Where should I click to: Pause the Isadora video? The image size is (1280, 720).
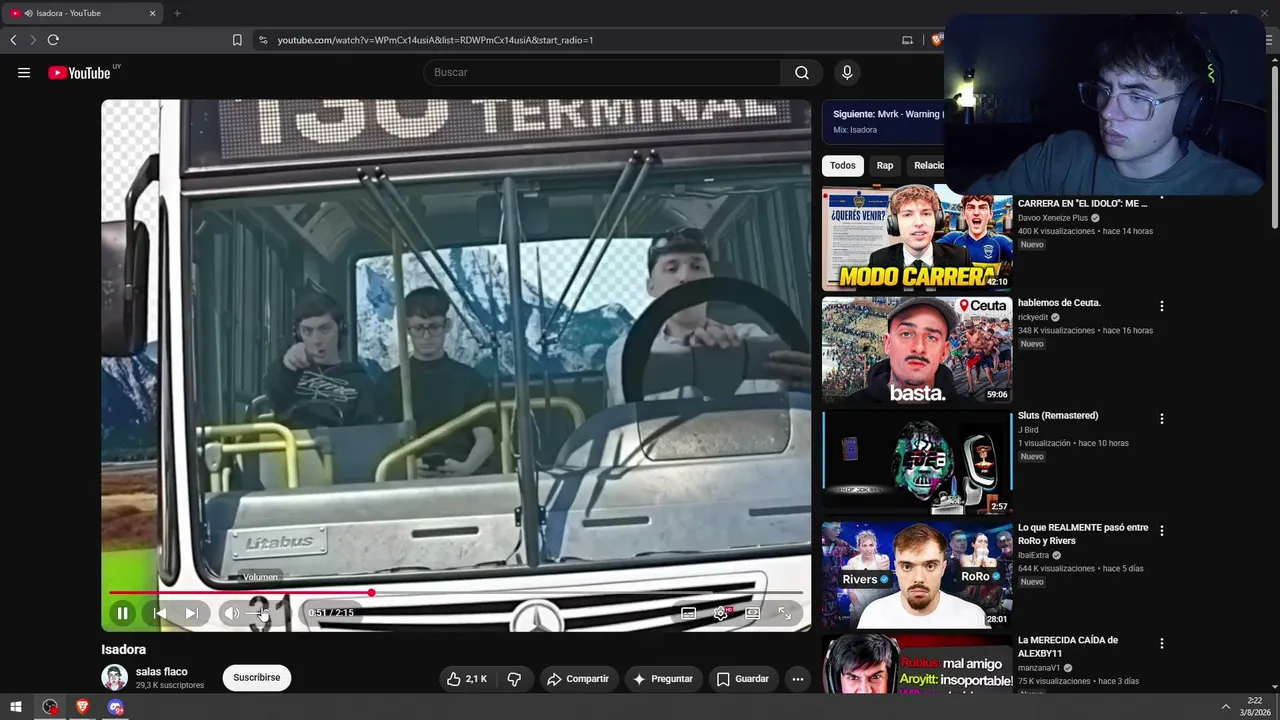[x=122, y=613]
